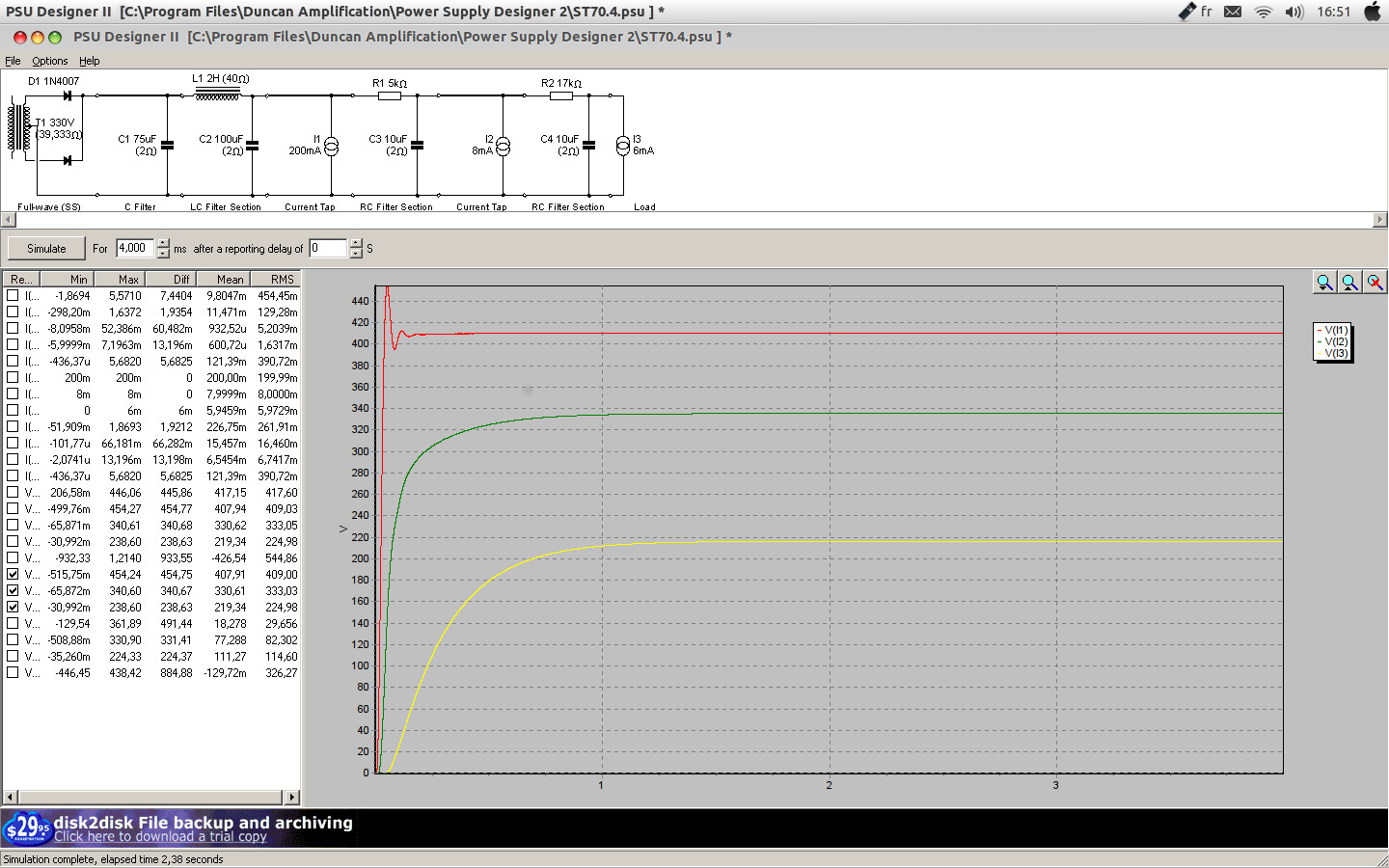Open the Wi-Fi indicator in the top panel
This screenshot has width=1389, height=868.
pos(1264,12)
